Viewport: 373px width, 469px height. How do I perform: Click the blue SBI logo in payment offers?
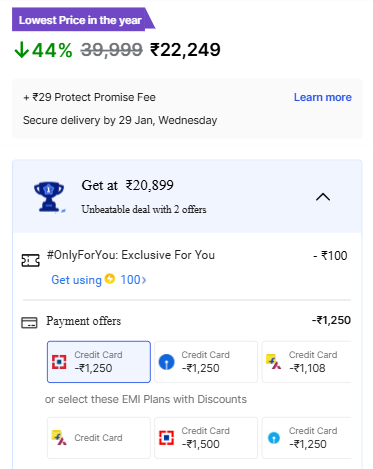tap(166, 362)
